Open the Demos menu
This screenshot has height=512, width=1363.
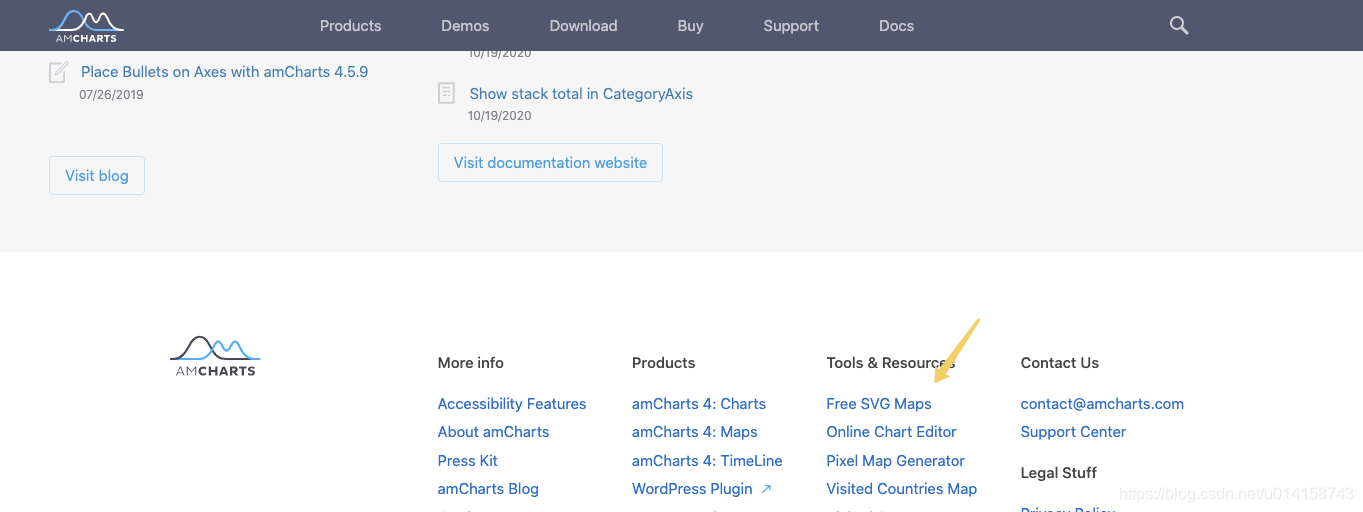click(465, 26)
